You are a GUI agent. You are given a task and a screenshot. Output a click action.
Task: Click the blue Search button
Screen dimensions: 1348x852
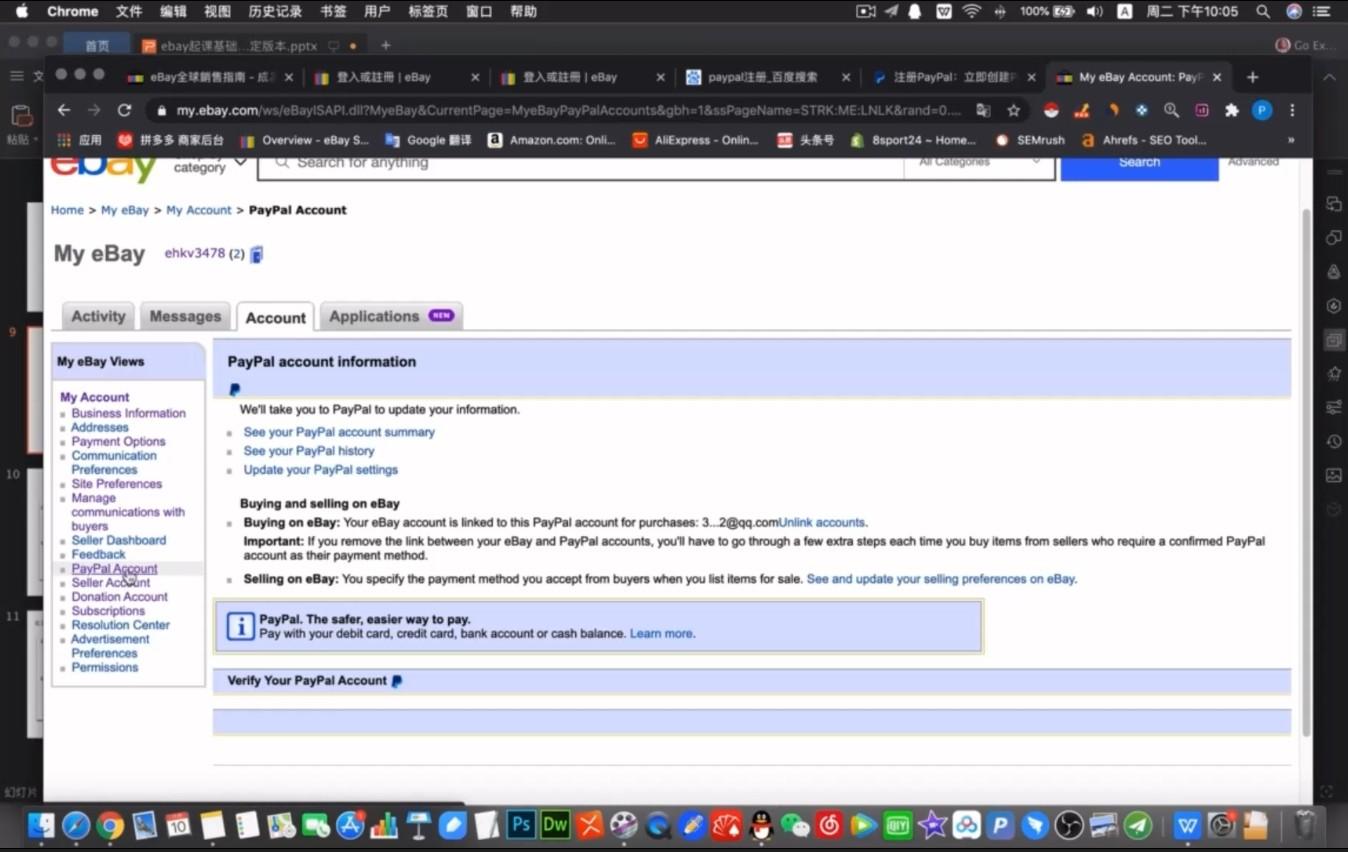[1139, 164]
